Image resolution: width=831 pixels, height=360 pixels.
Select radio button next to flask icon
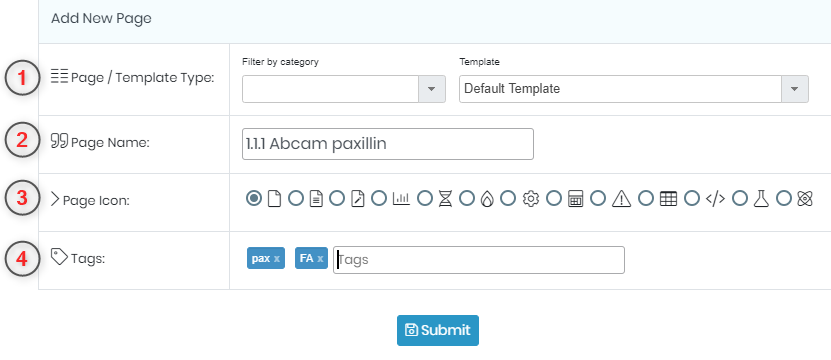click(x=740, y=199)
